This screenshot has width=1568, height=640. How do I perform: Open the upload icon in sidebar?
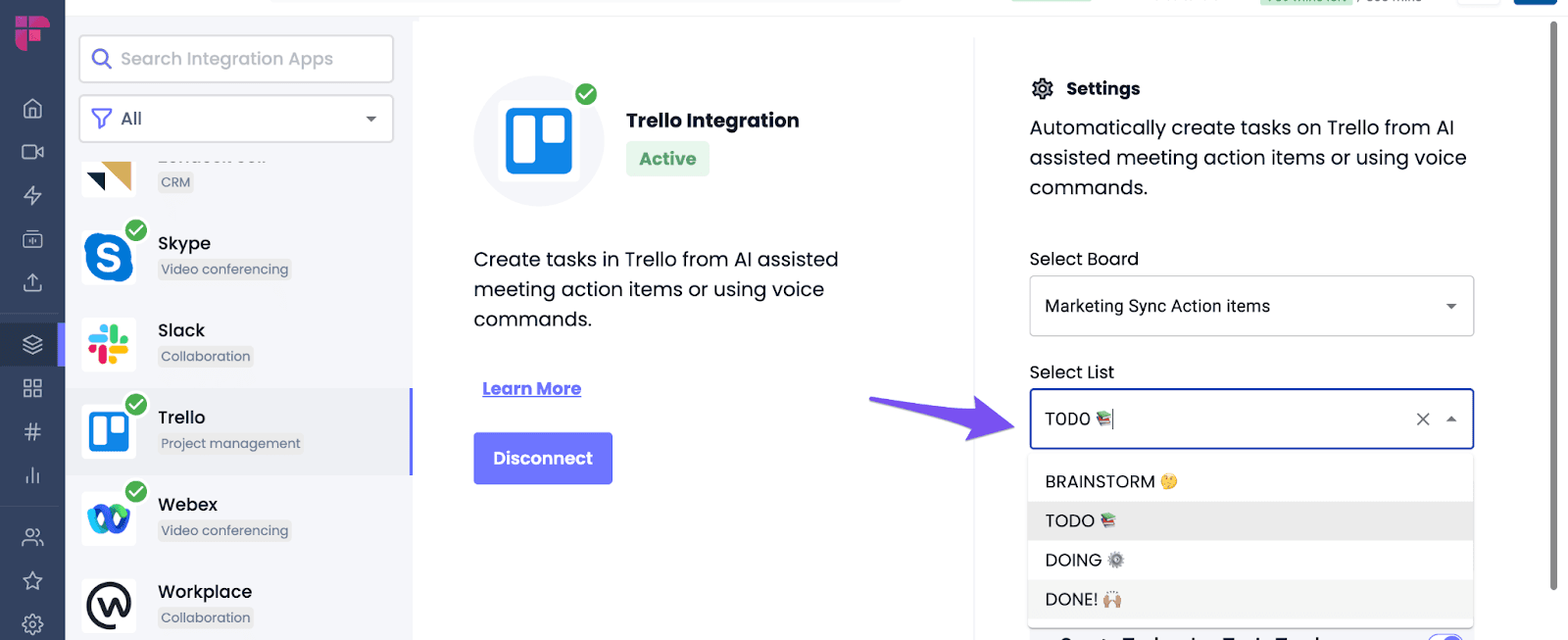[32, 282]
